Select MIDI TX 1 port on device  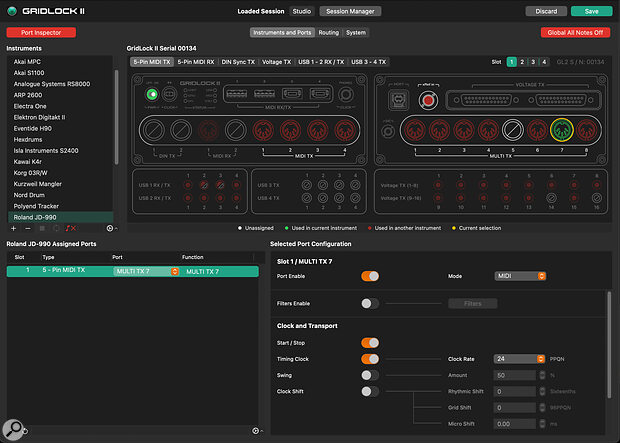263,130
